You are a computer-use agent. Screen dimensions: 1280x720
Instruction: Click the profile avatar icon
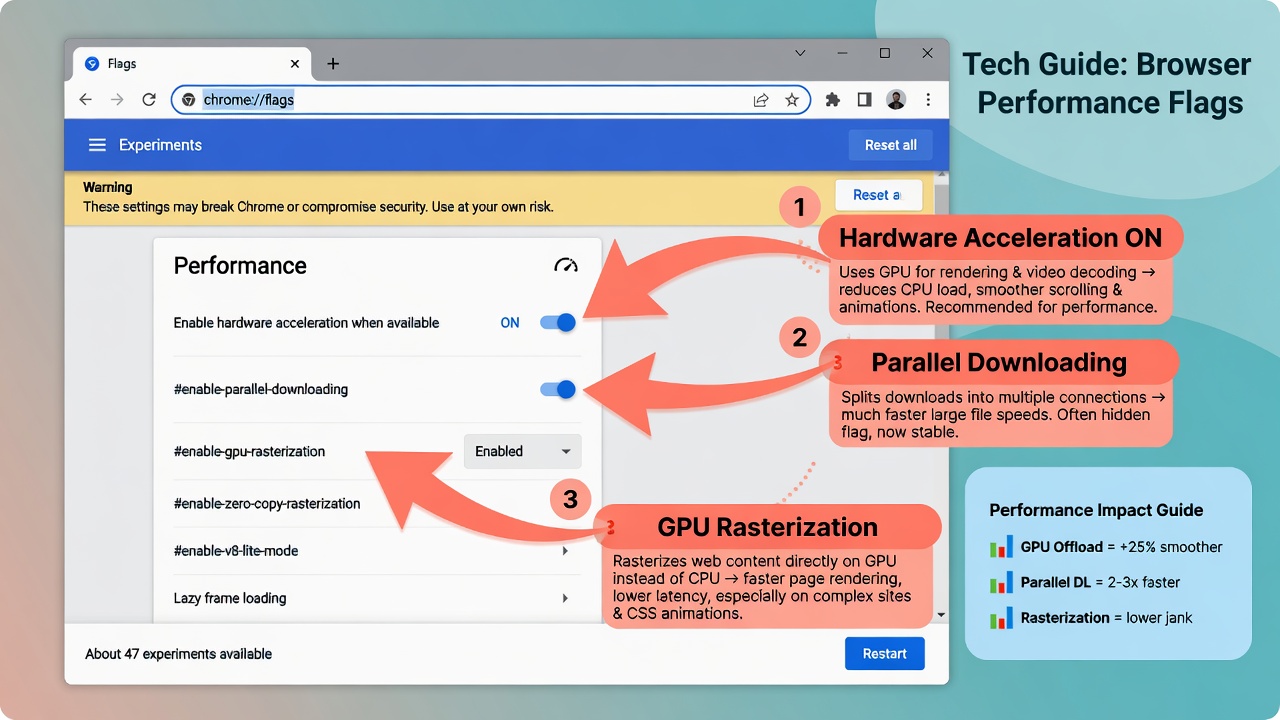coord(896,99)
